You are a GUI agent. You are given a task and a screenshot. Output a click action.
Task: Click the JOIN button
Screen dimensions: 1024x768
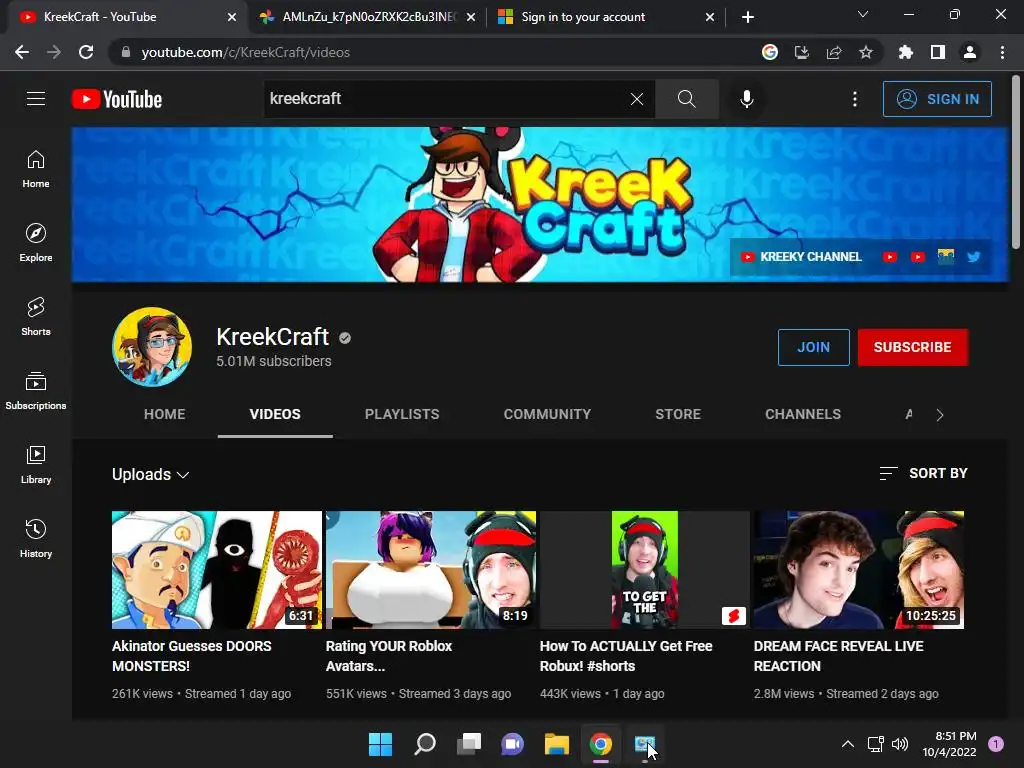coord(813,347)
